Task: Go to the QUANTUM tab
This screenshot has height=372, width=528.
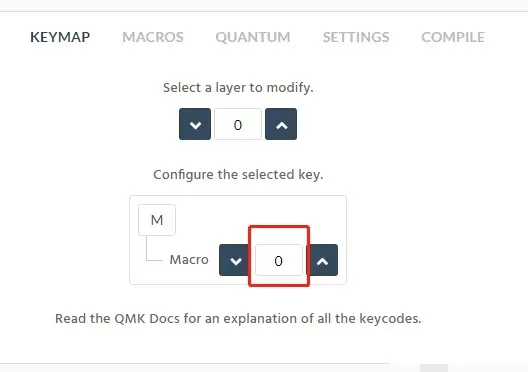Action: tap(253, 37)
